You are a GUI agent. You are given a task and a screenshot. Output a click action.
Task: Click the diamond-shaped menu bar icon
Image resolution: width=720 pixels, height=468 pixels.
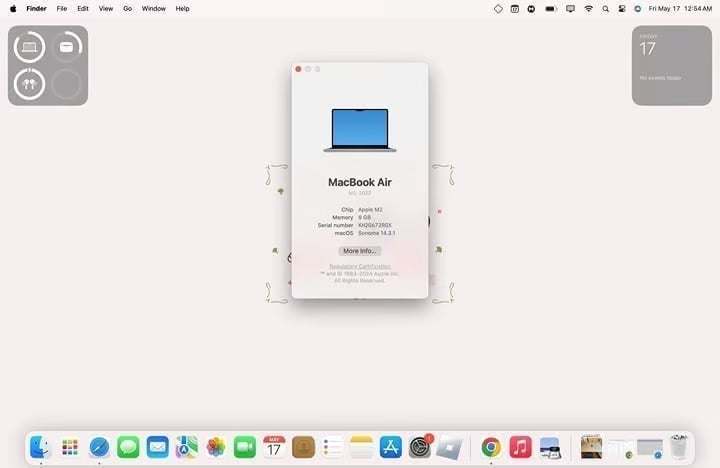498,9
